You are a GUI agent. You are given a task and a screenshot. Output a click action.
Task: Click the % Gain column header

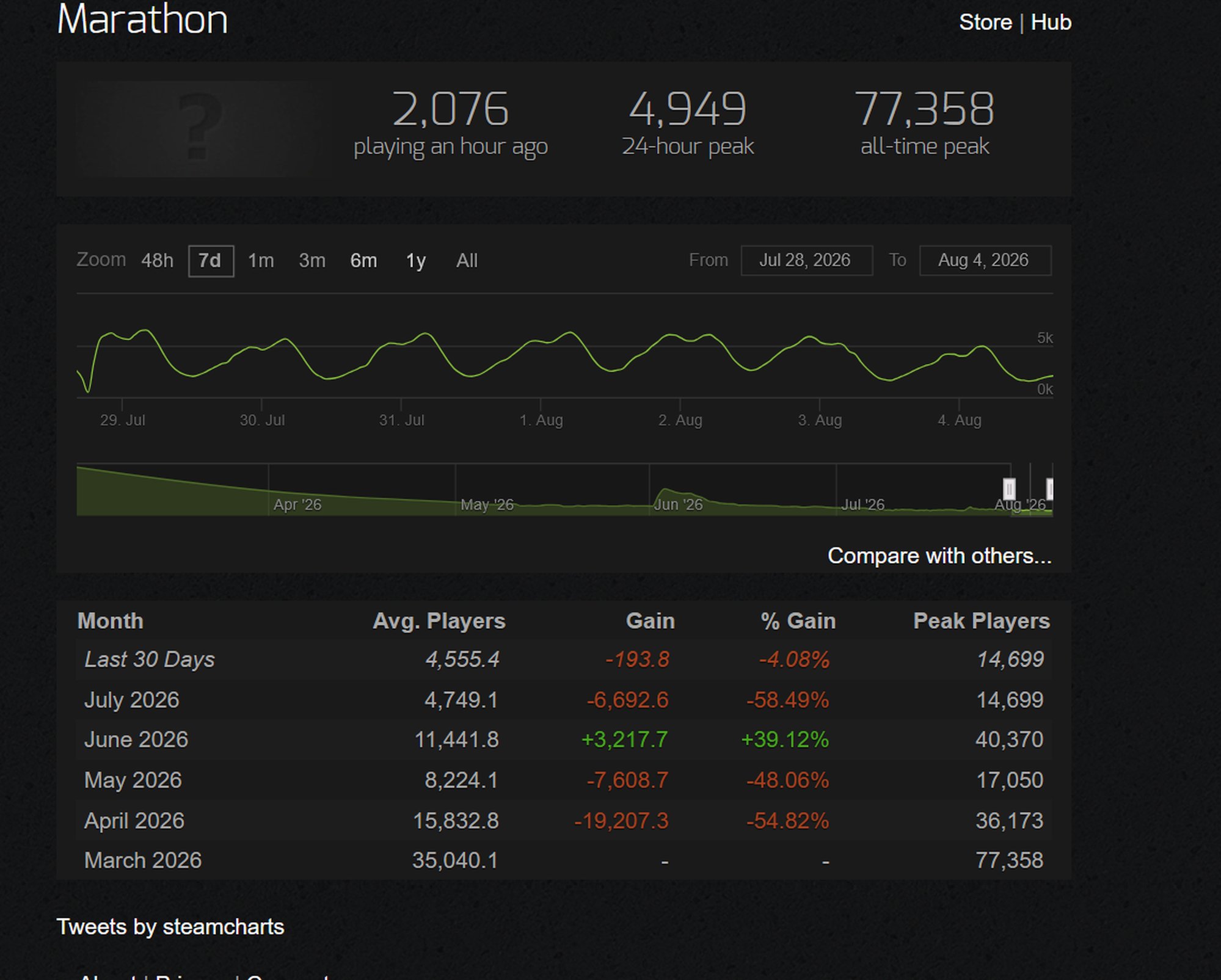click(798, 621)
